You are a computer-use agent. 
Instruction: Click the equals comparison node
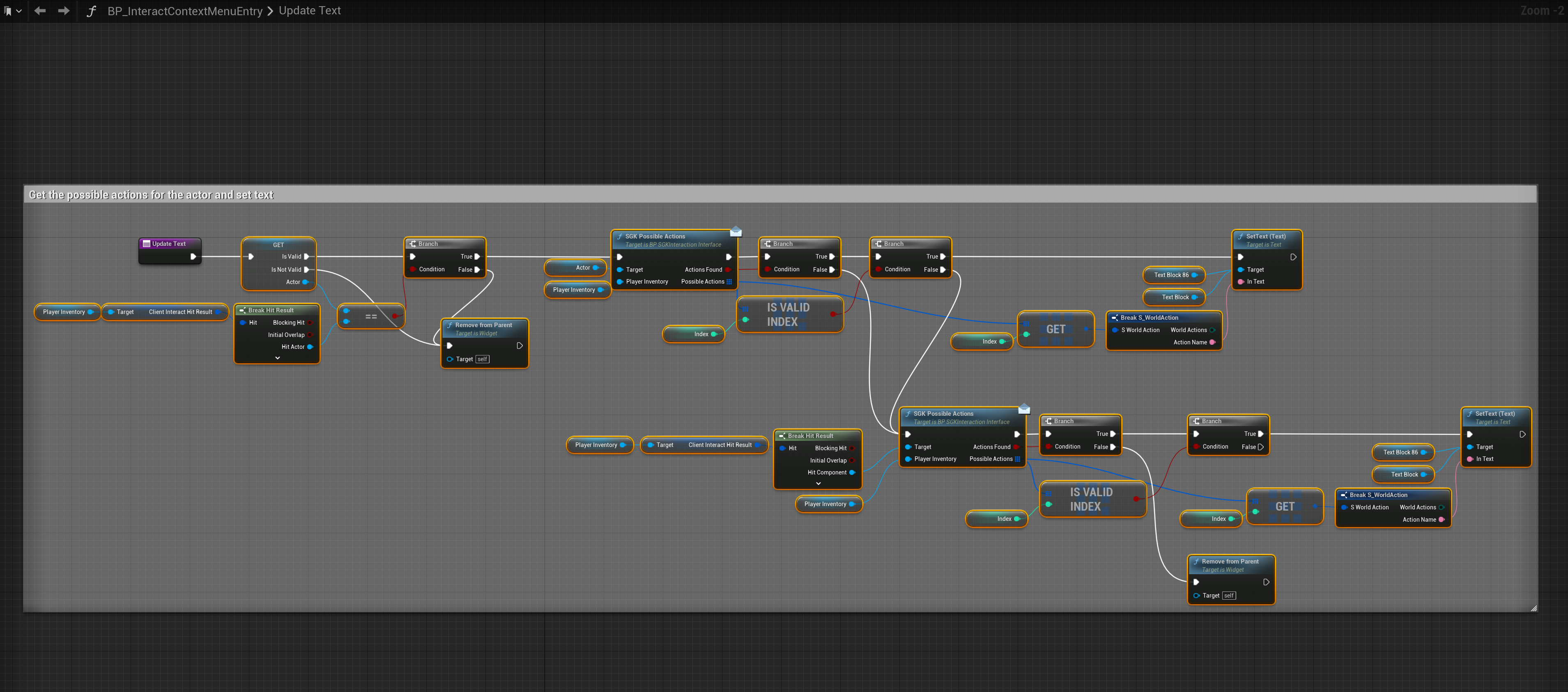(371, 316)
